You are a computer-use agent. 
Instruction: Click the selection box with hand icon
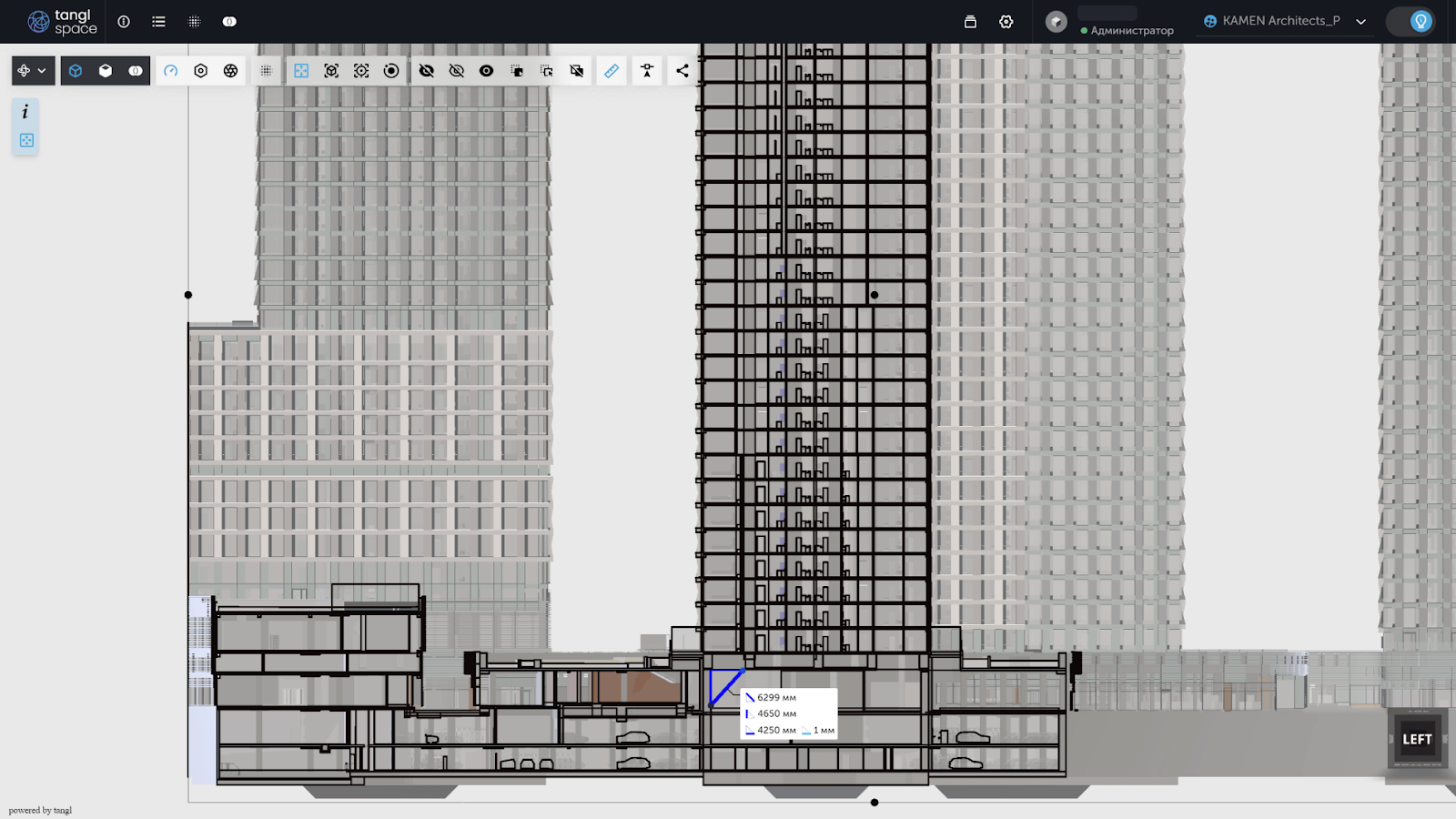tap(517, 71)
